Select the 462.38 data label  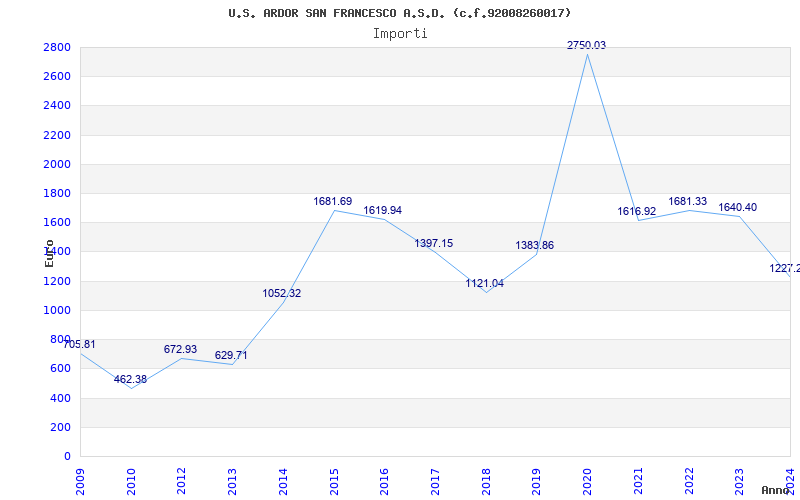[x=130, y=380]
